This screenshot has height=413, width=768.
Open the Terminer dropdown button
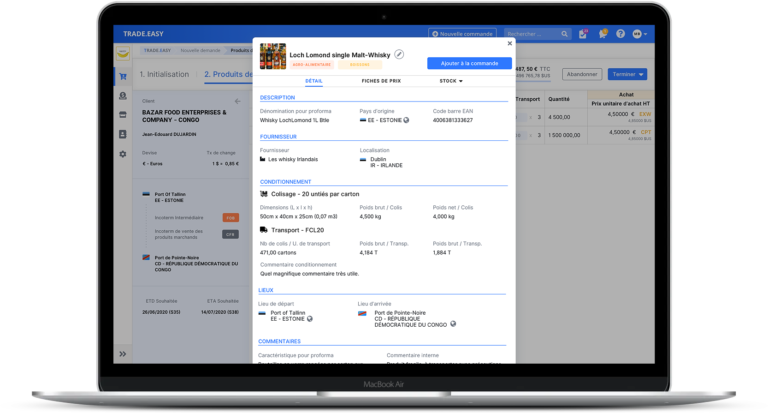coord(627,74)
